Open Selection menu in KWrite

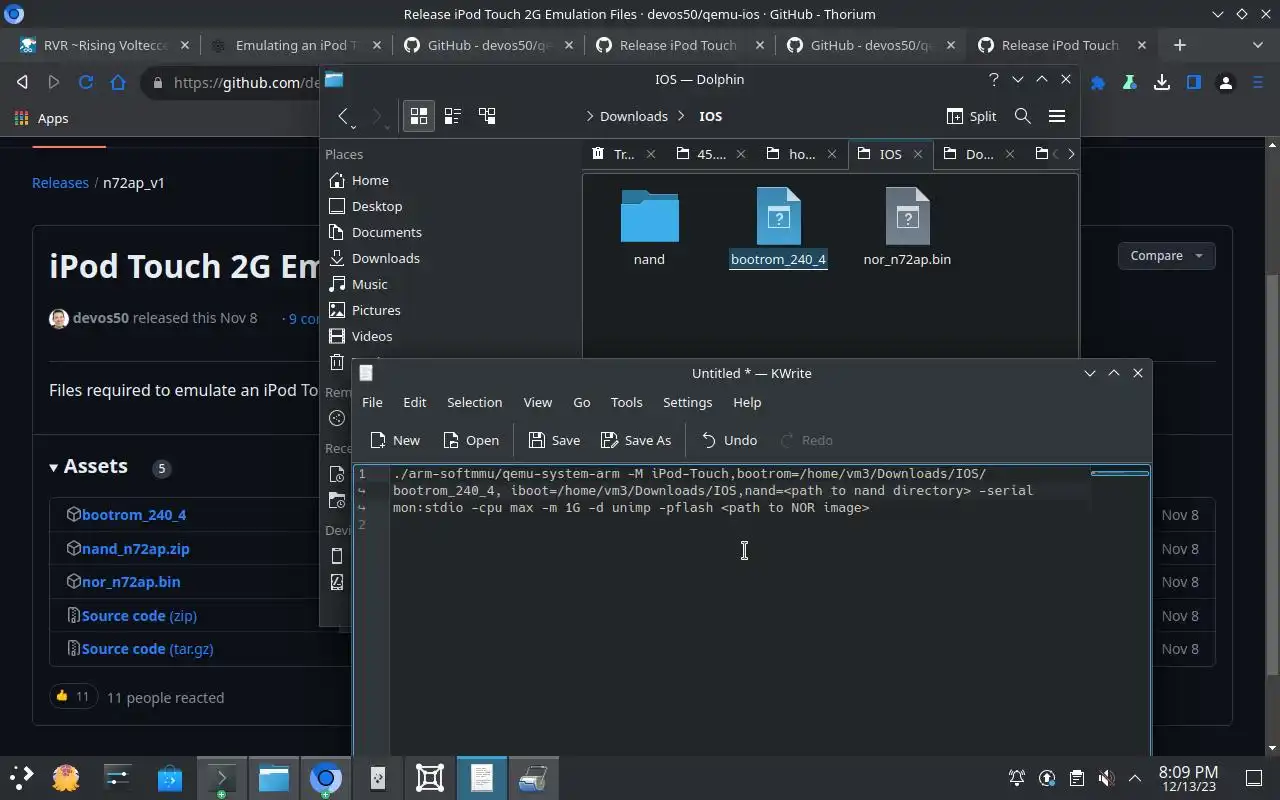click(474, 402)
